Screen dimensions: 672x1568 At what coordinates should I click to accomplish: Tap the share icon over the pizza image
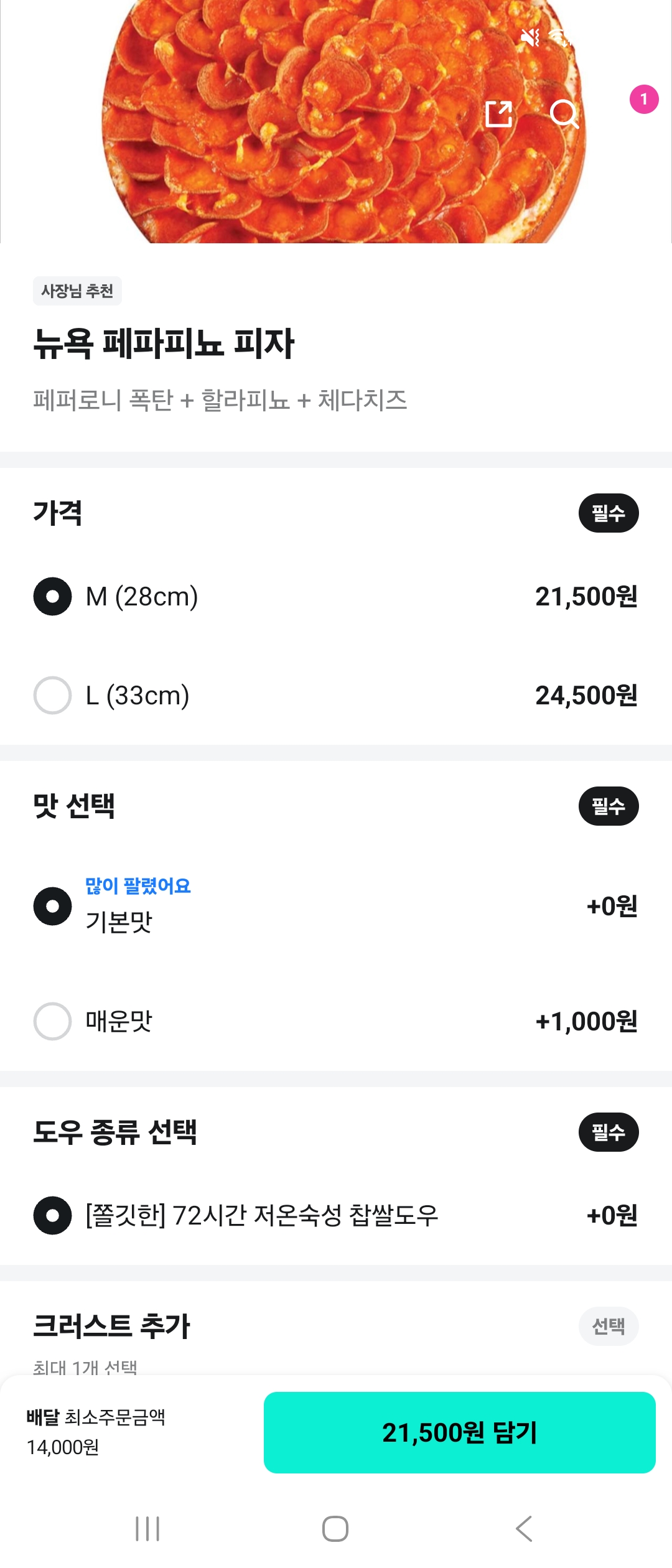(498, 114)
